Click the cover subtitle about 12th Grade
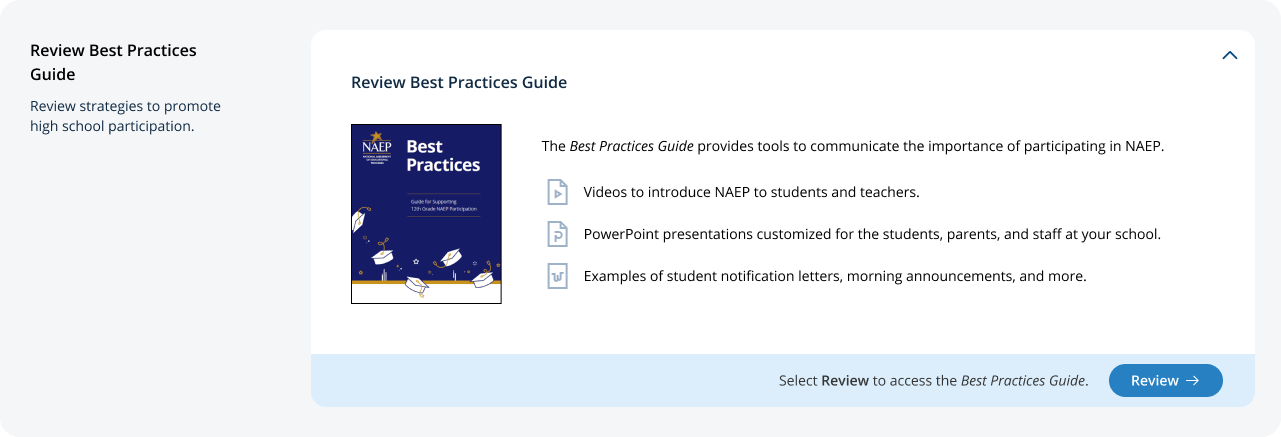The height and width of the screenshot is (437, 1281). tap(442, 205)
